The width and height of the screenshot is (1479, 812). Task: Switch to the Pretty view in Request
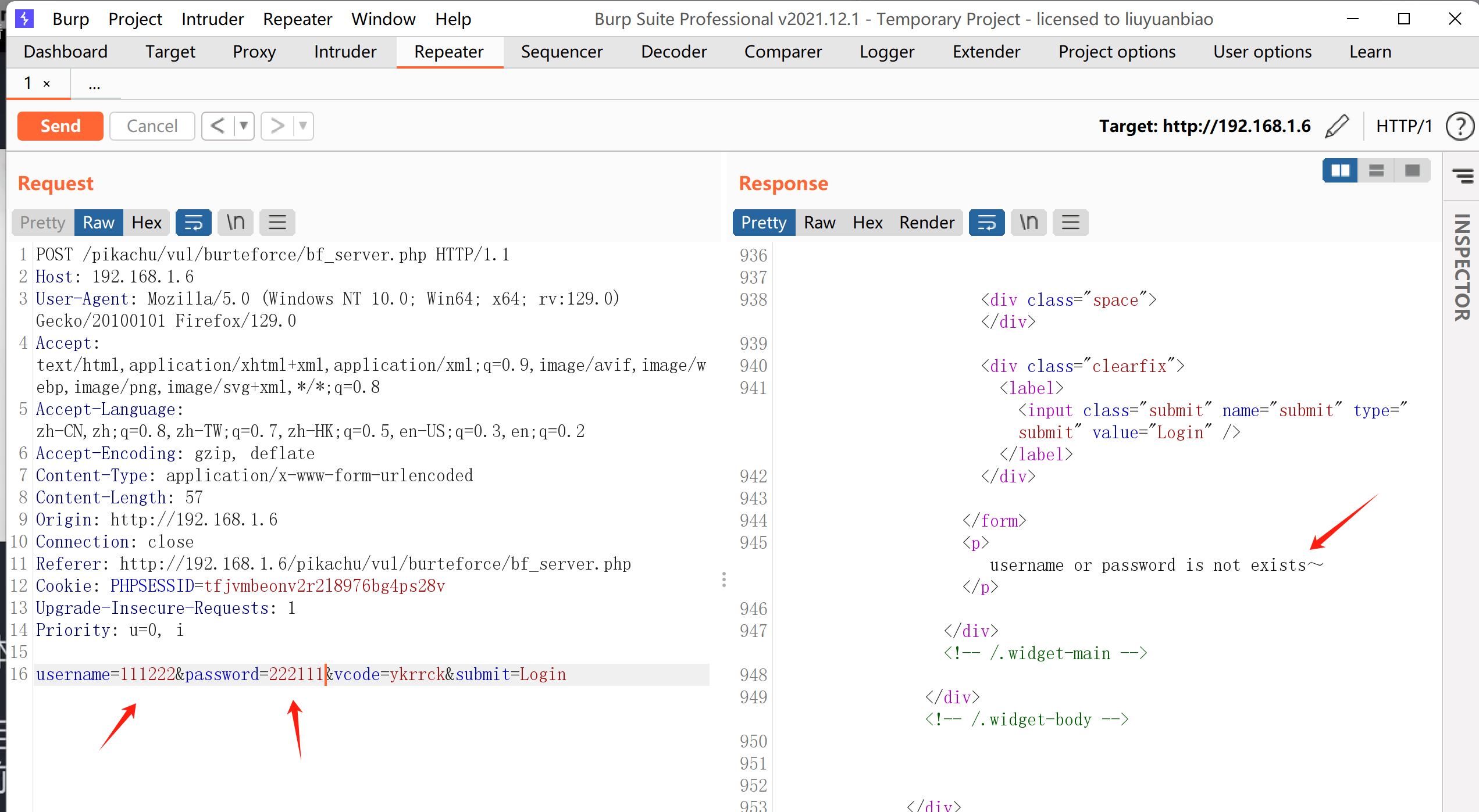point(44,222)
